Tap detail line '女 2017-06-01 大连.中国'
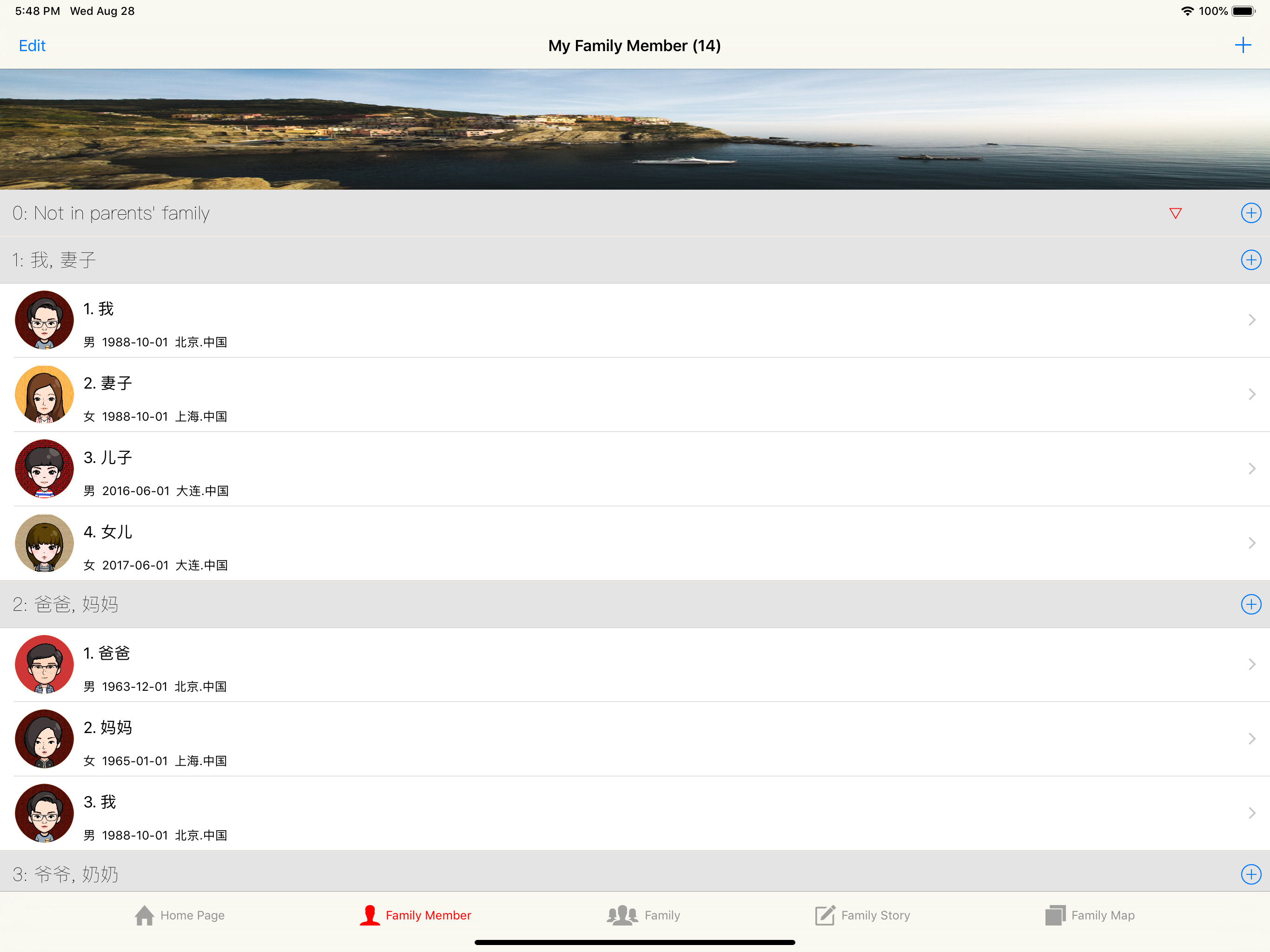 (x=156, y=565)
